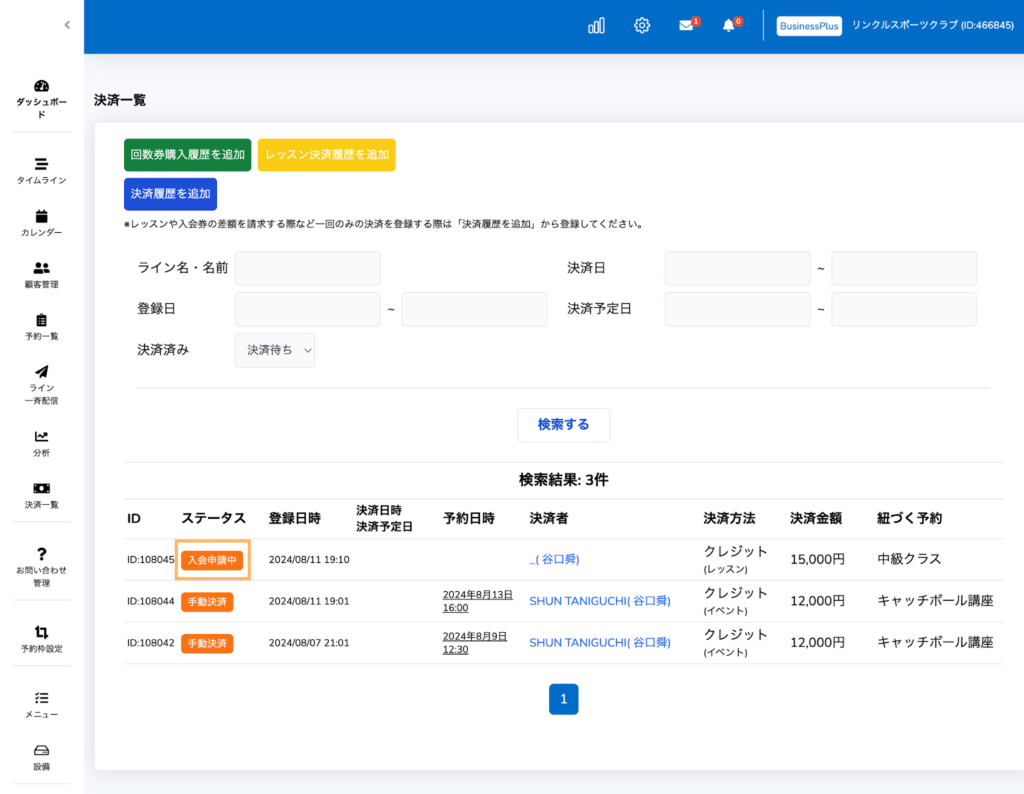Click the 中級クラス reservation text

pyautogui.click(x=909, y=560)
